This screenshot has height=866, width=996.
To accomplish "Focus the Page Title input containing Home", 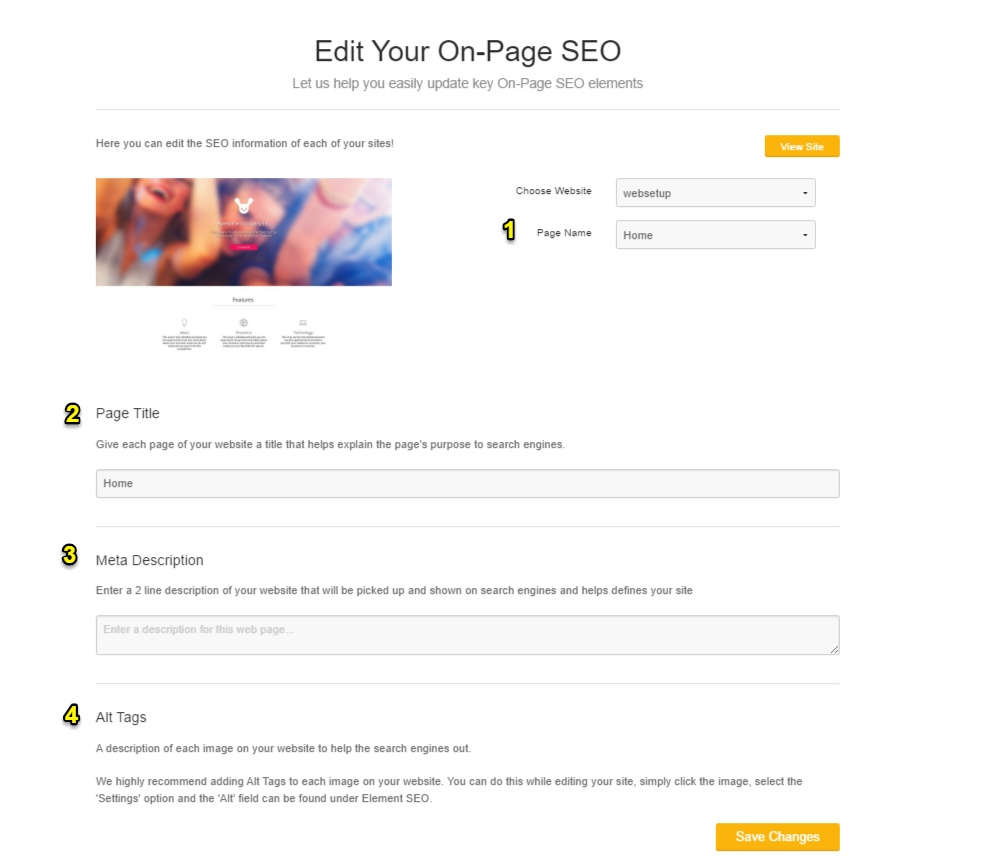I will 468,484.
